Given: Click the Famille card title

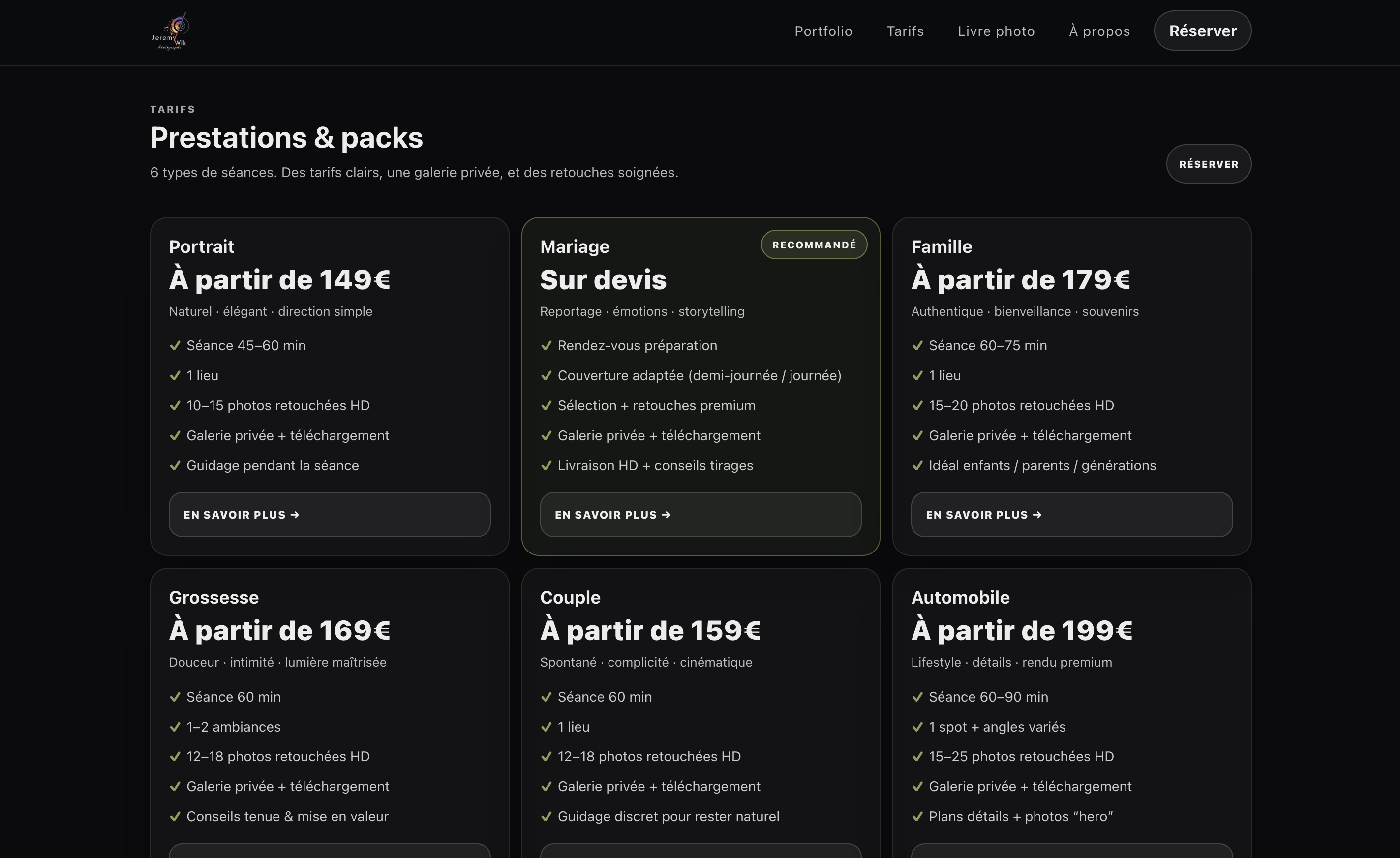Looking at the screenshot, I should click(942, 246).
